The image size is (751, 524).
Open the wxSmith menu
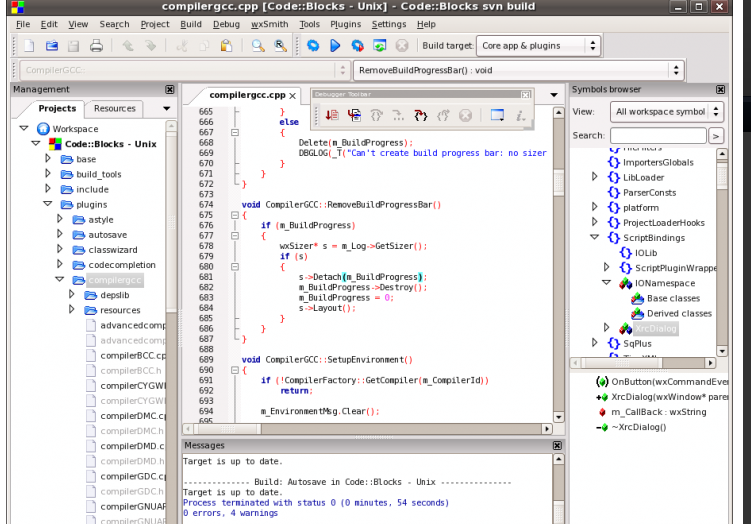[x=270, y=24]
